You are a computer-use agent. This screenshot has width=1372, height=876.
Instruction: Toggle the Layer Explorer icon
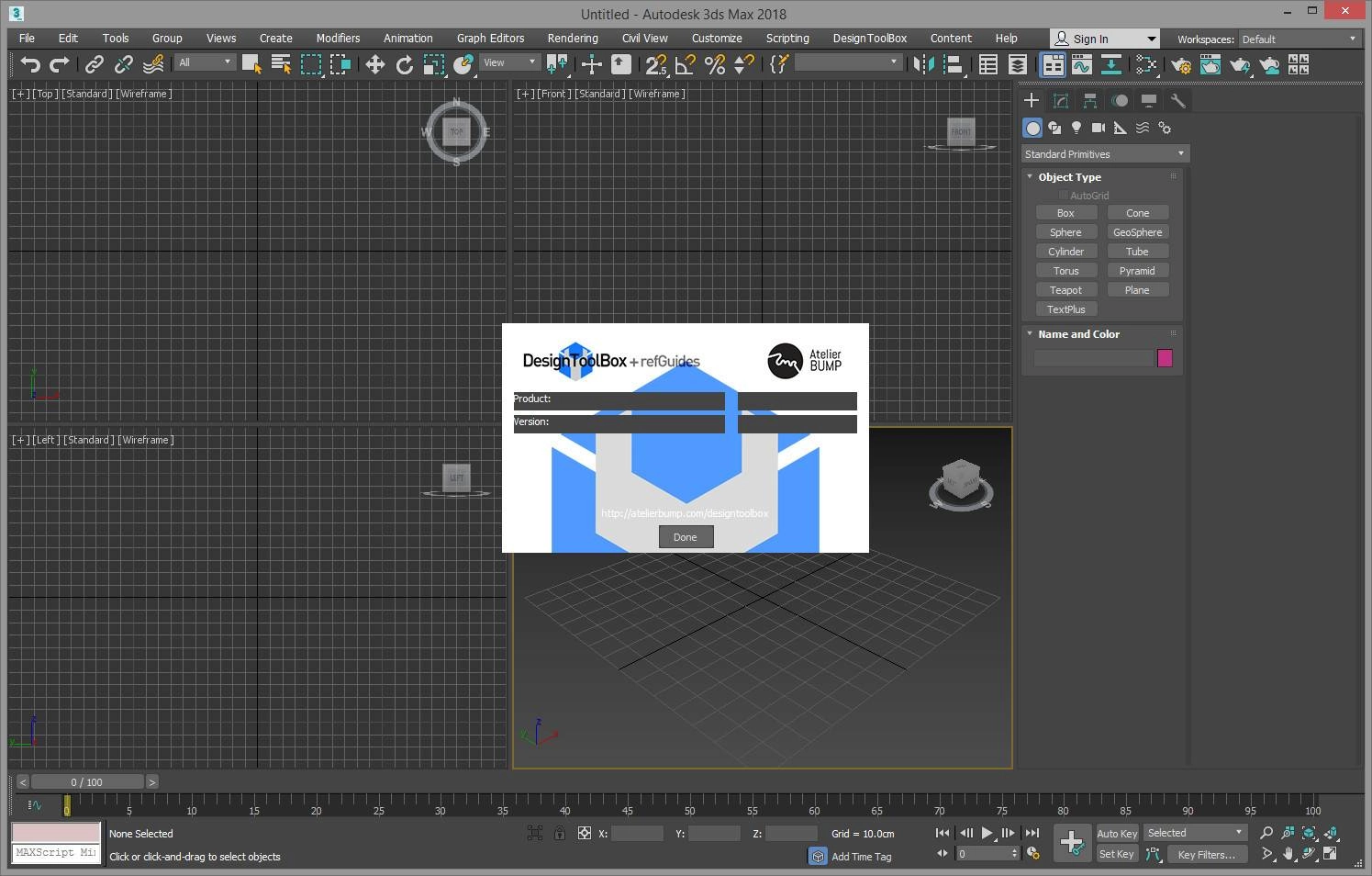[x=1017, y=64]
